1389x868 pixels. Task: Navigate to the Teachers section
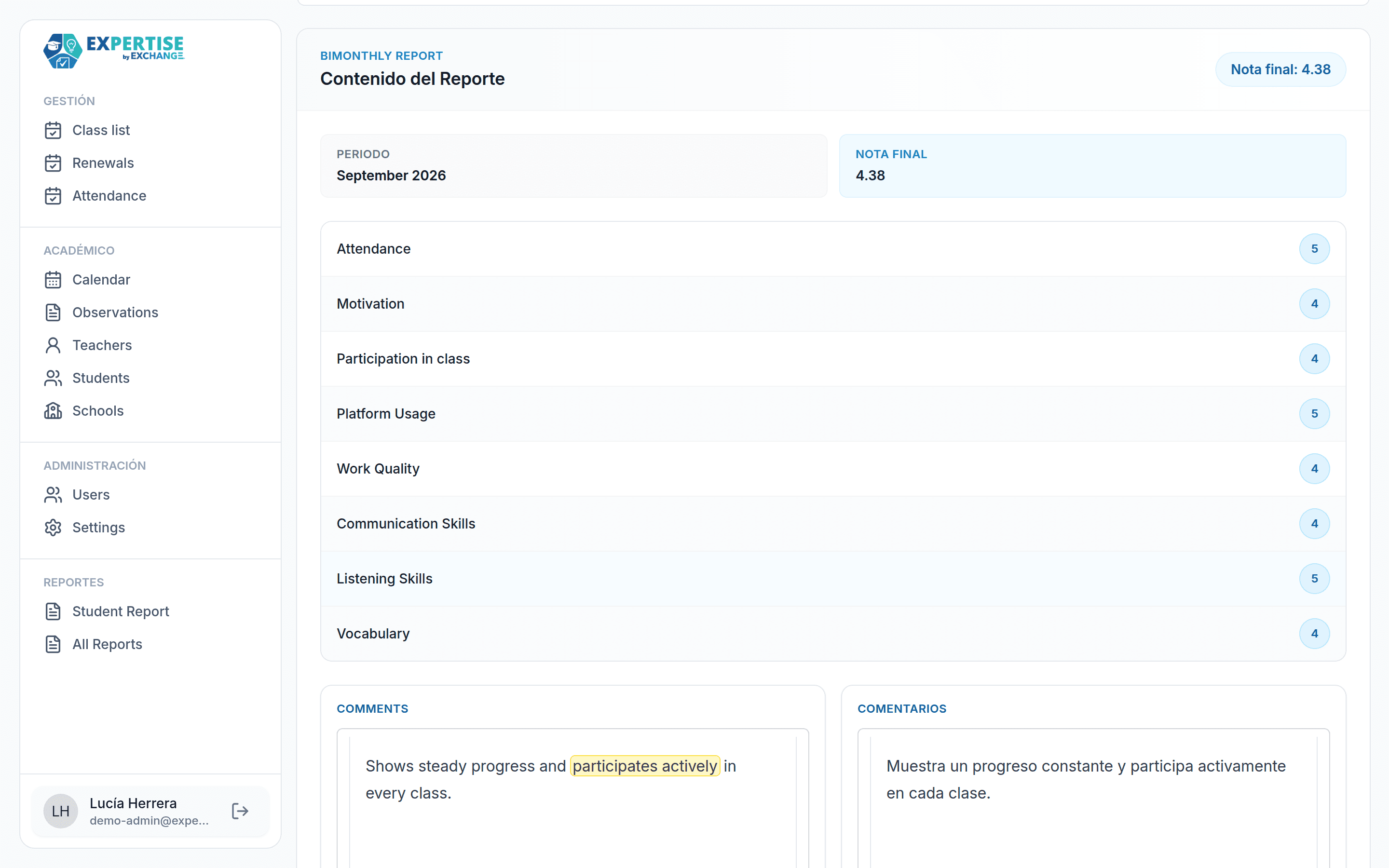click(x=102, y=345)
